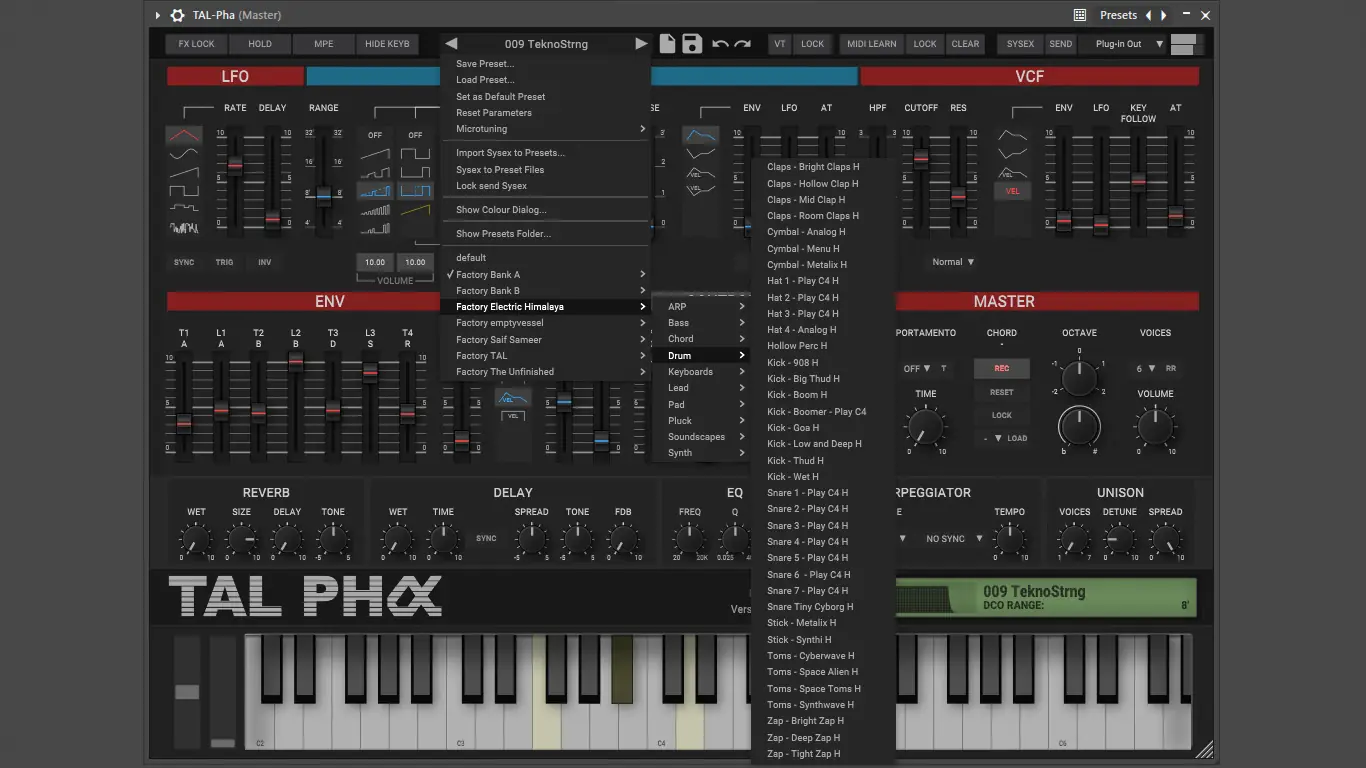Screen dimensions: 1366x768
Task: Redo the last change
Action: [x=742, y=44]
